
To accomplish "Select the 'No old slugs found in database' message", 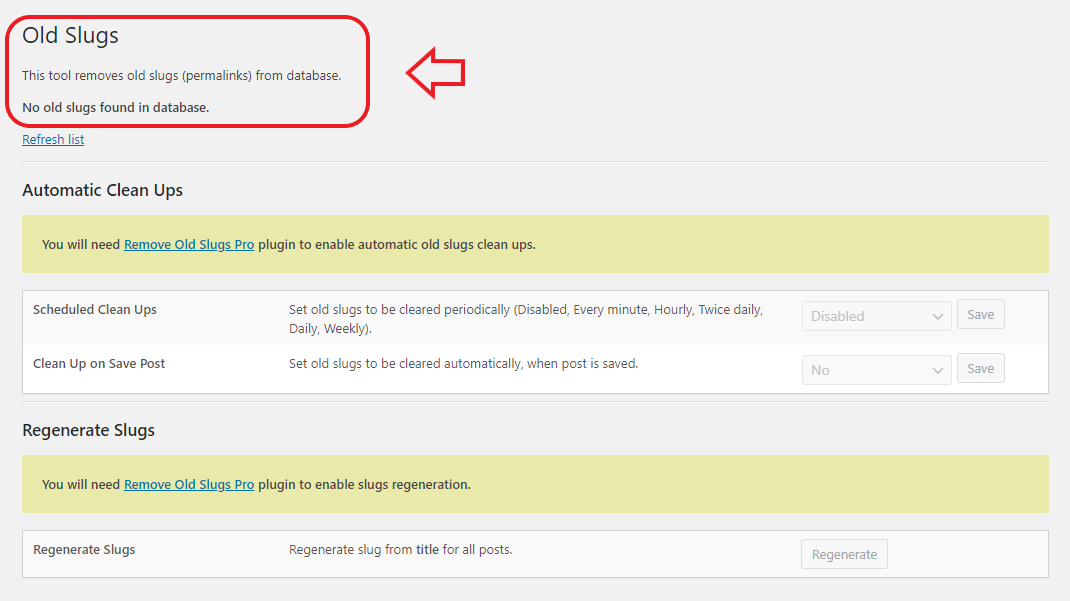I will click(x=115, y=107).
